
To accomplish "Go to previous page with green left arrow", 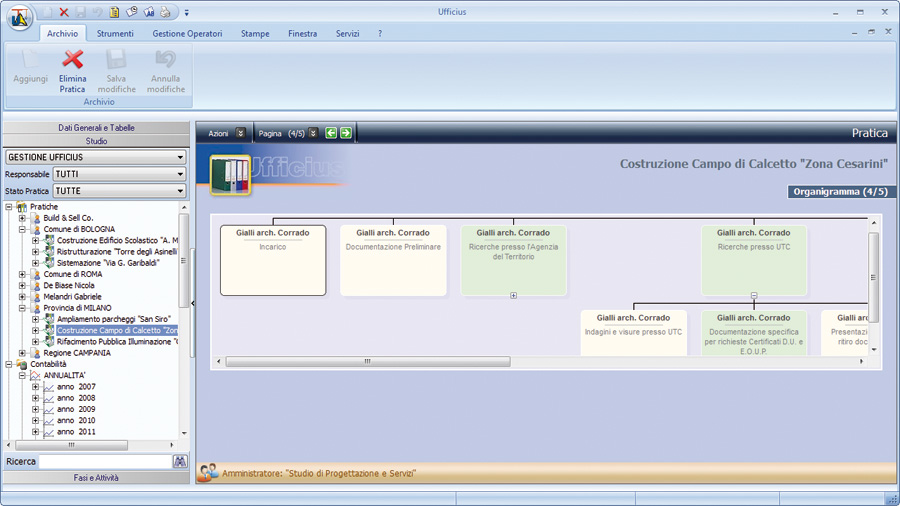I will click(x=331, y=133).
